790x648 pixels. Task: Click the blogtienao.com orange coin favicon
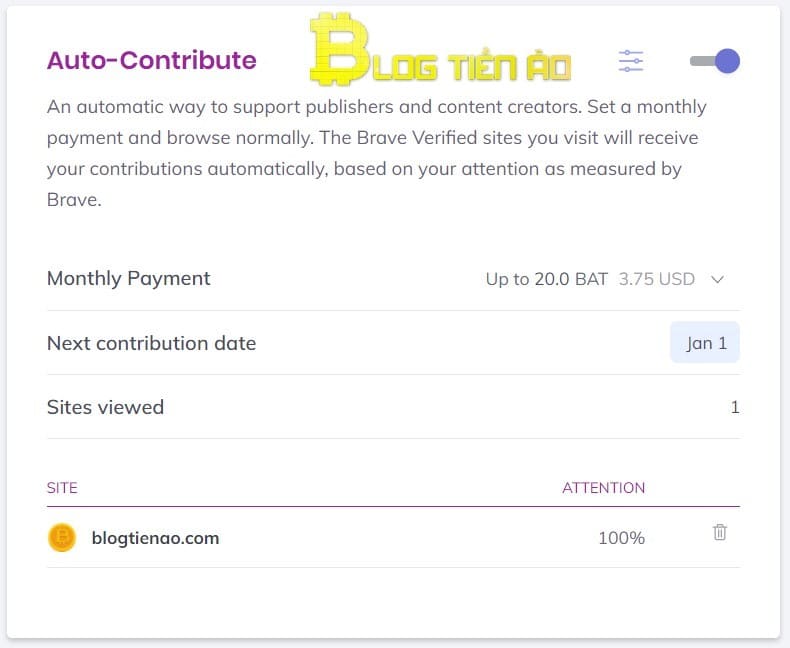click(62, 538)
